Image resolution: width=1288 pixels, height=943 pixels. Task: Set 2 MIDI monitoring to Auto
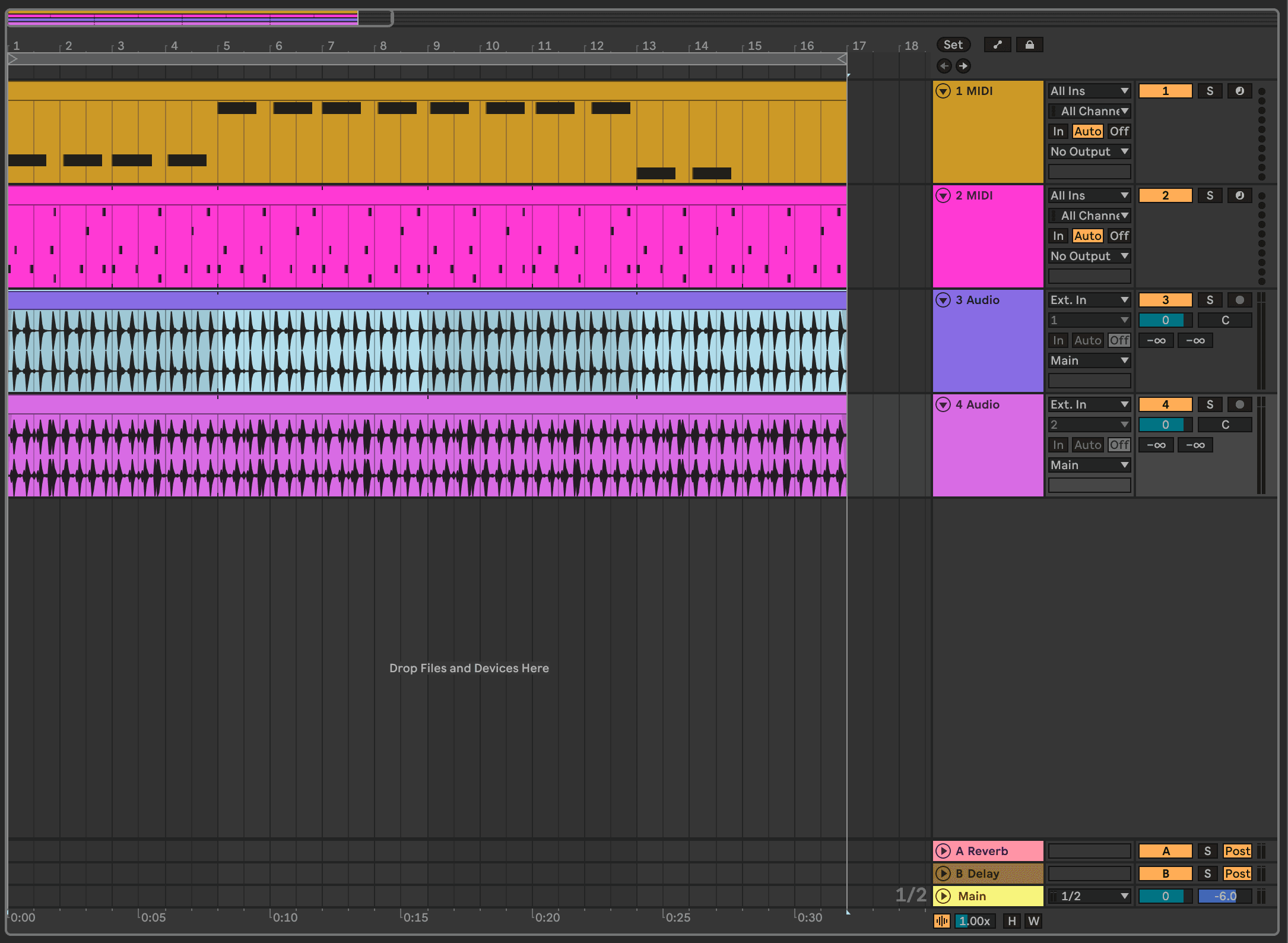pyautogui.click(x=1087, y=236)
